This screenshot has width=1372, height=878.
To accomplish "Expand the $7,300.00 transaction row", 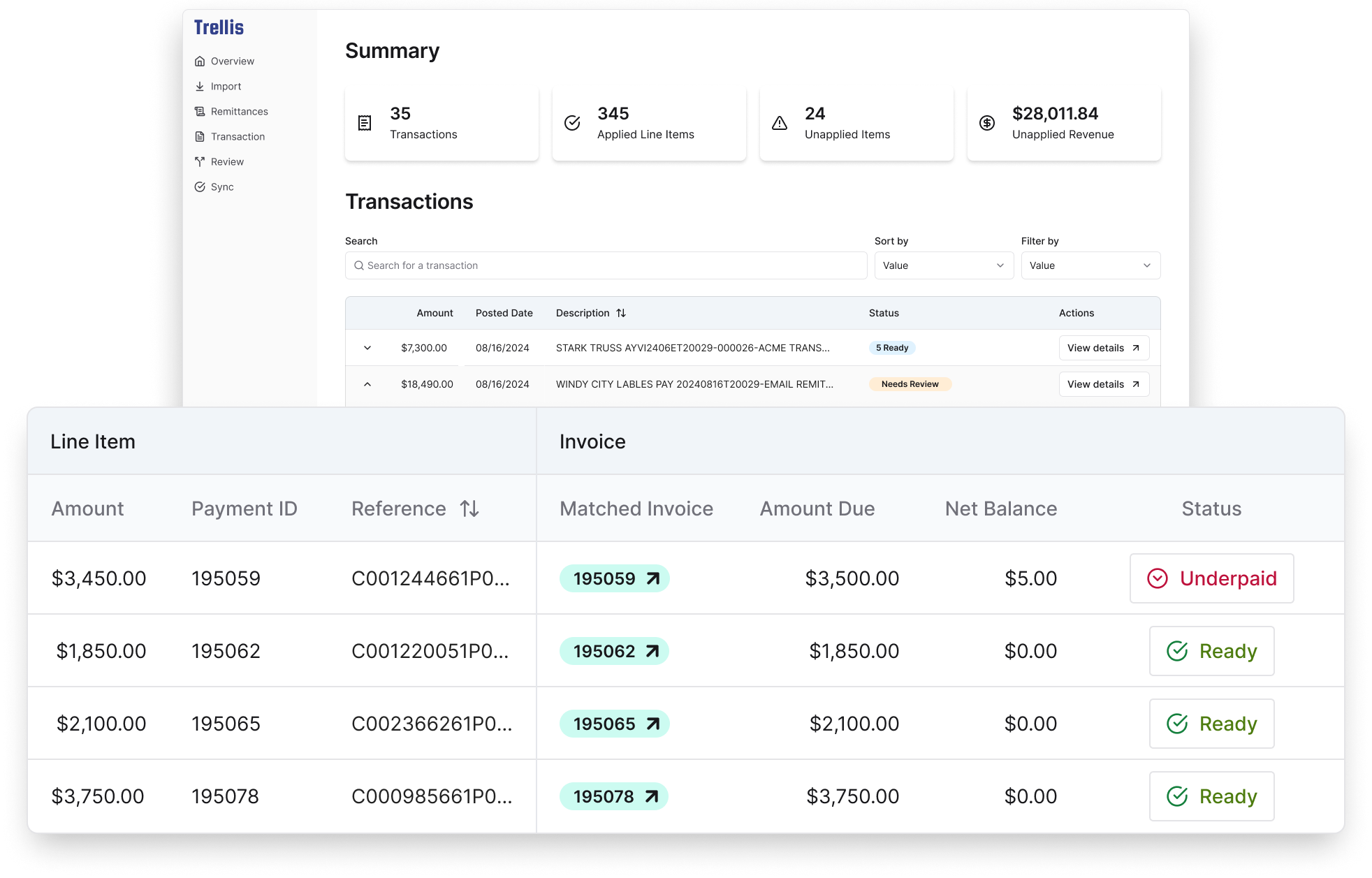I will click(x=367, y=349).
